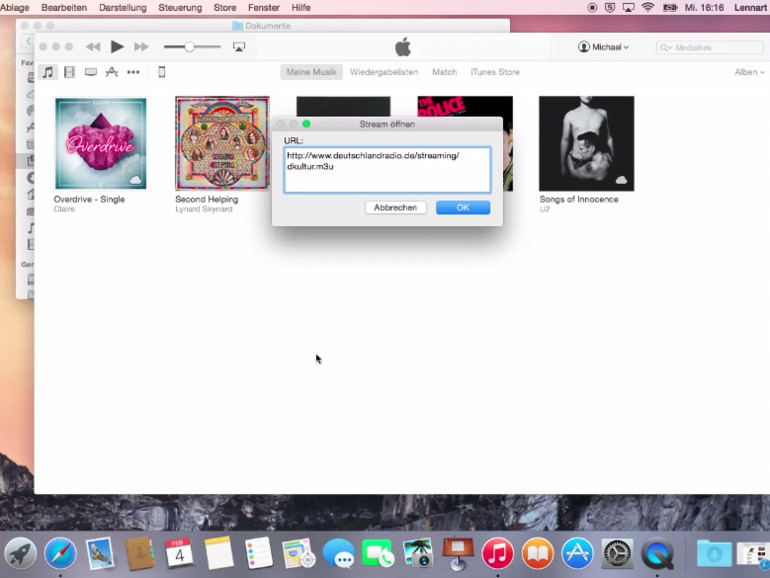Adjust the iTunes volume slider
770x578 pixels.
pyautogui.click(x=192, y=47)
